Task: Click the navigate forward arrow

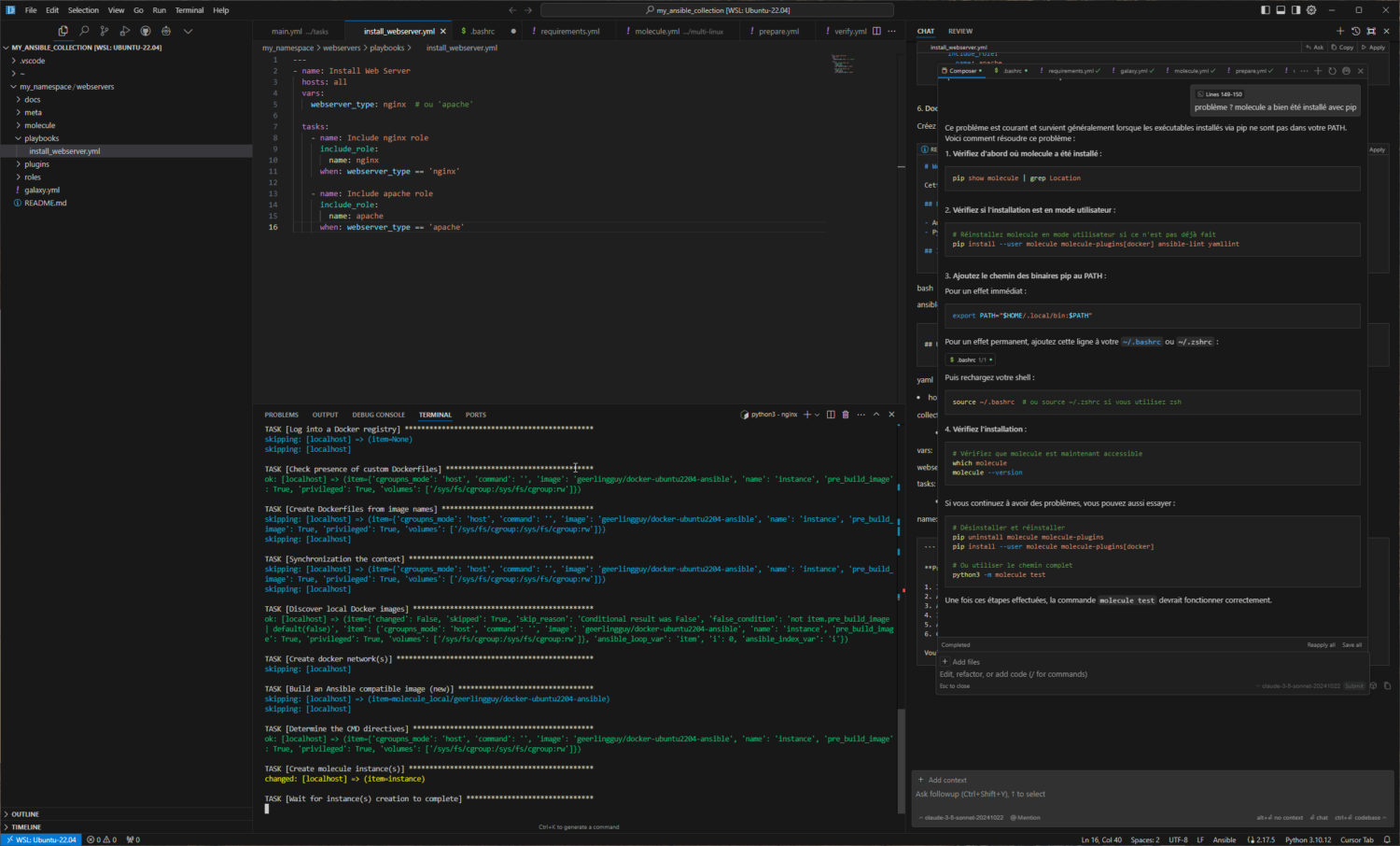Action: 527,10
